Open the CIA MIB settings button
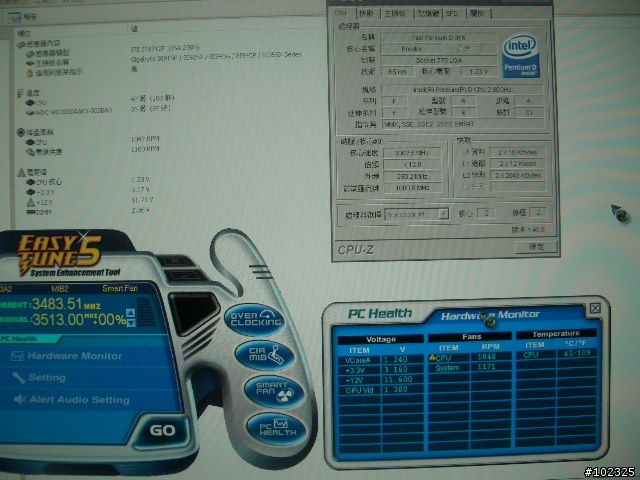 coord(264,355)
